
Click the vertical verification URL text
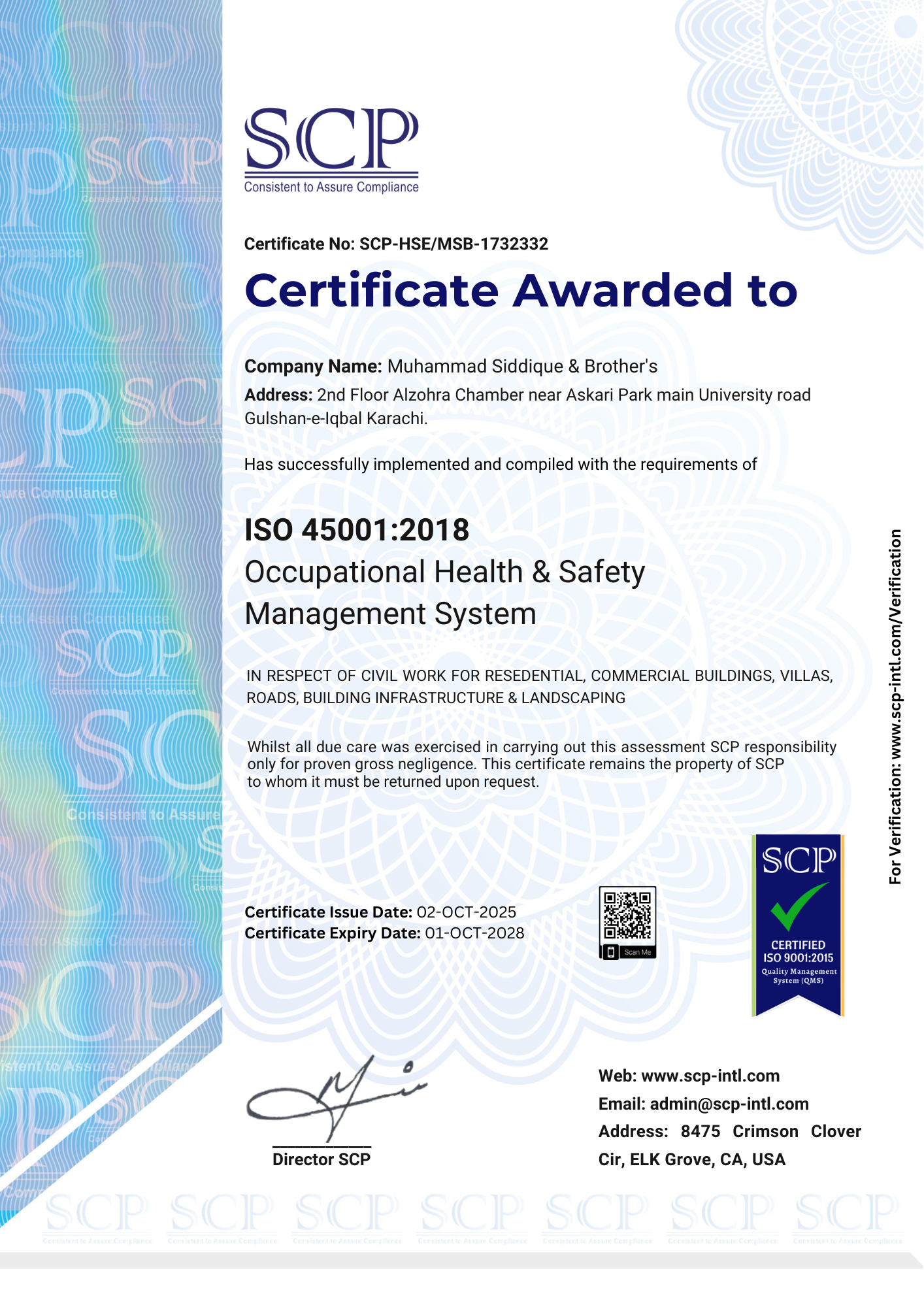pos(895,707)
